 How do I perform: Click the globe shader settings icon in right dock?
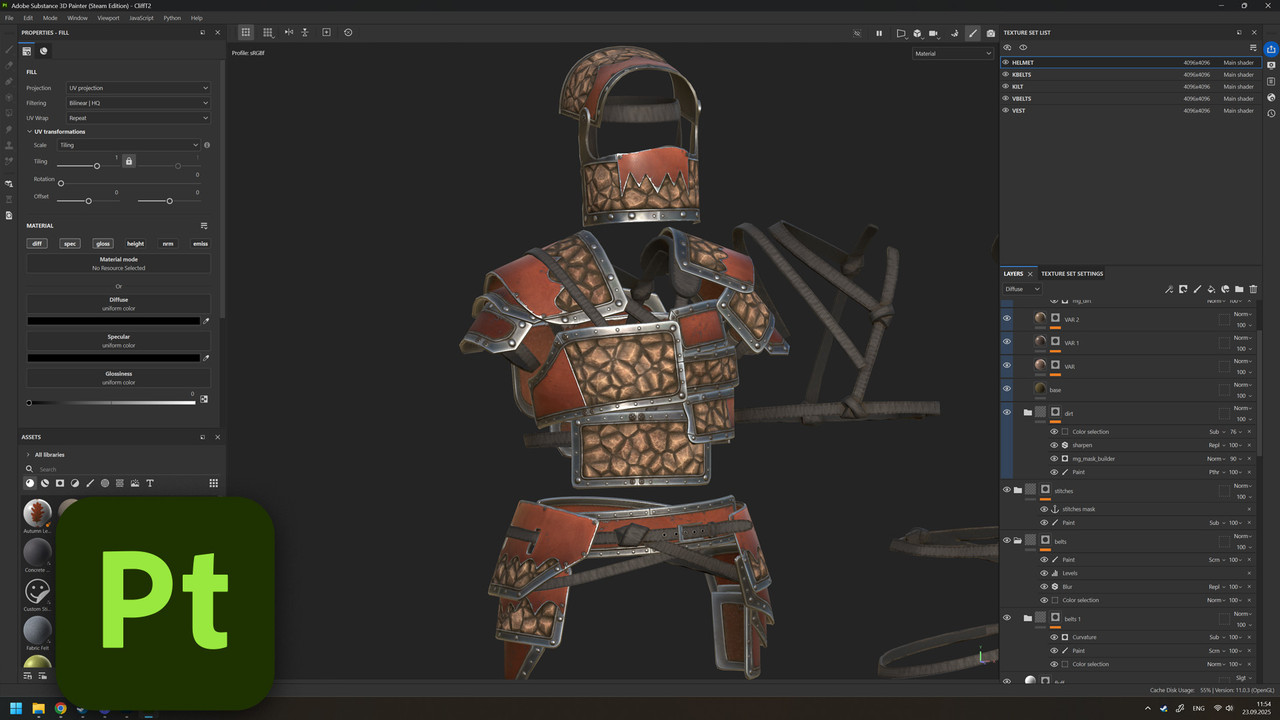1271,97
